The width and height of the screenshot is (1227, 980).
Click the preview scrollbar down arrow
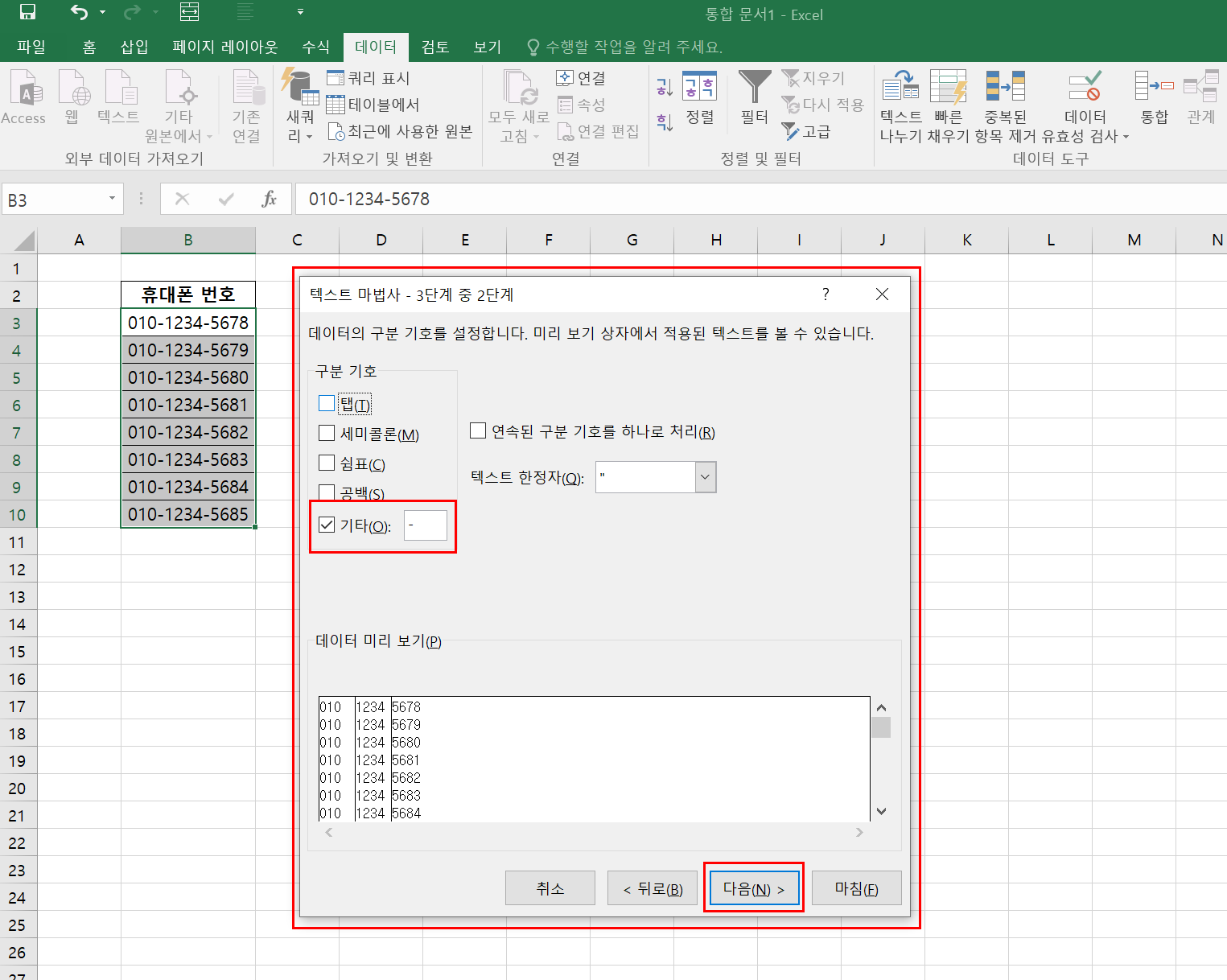coord(881,811)
